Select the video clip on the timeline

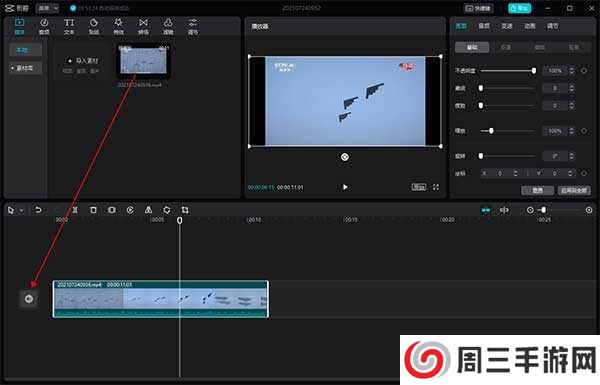[161, 299]
